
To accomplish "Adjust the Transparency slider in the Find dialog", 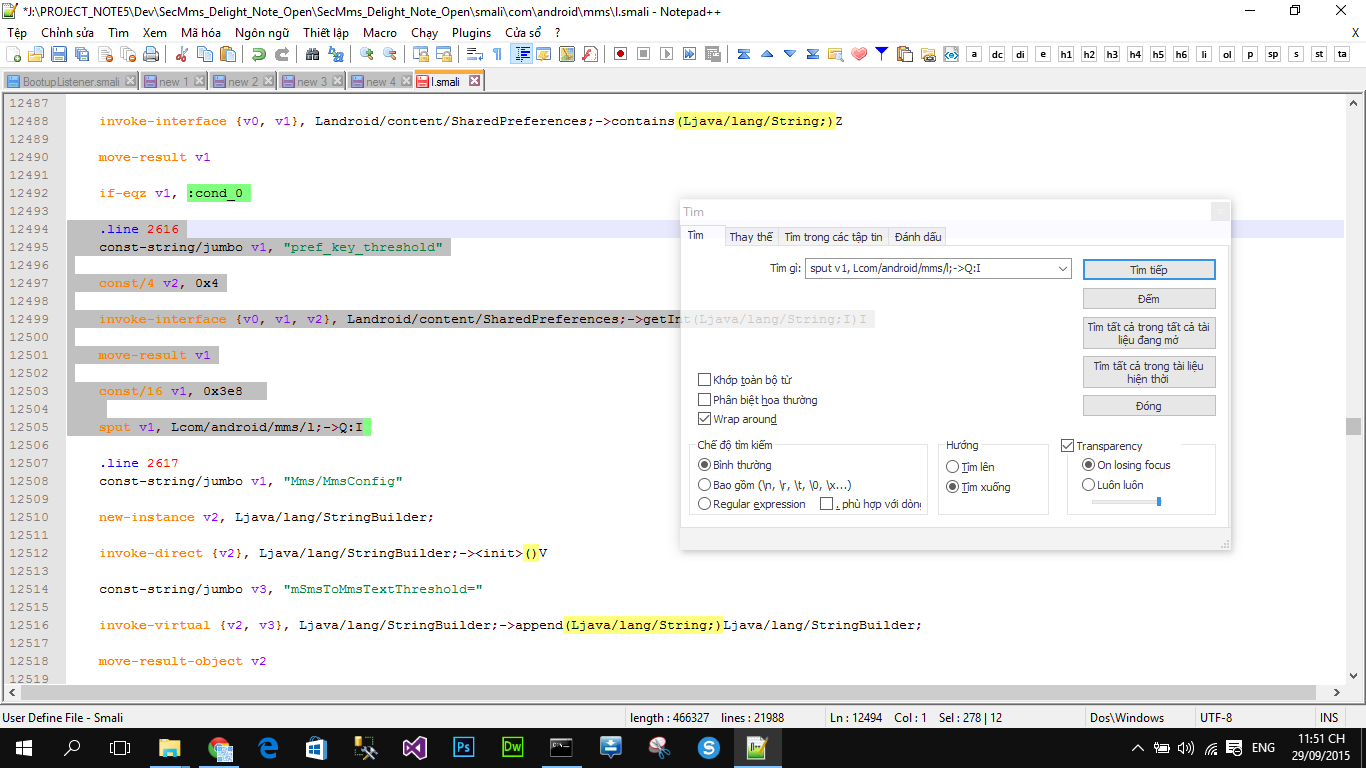I will (x=1158, y=501).
